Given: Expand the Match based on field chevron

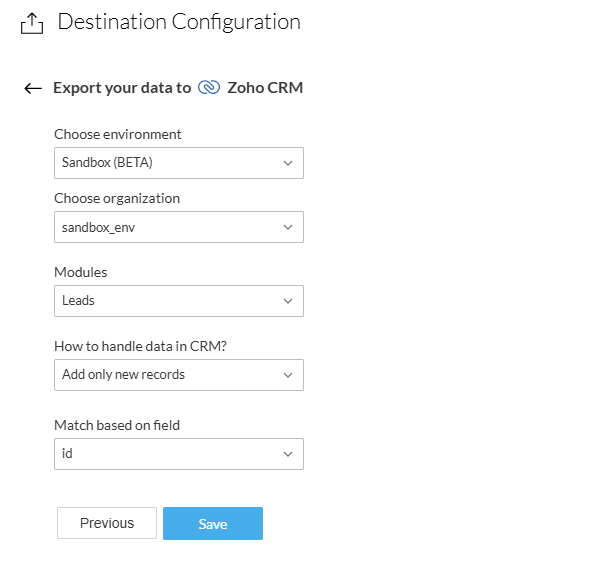Looking at the screenshot, I should coord(288,454).
